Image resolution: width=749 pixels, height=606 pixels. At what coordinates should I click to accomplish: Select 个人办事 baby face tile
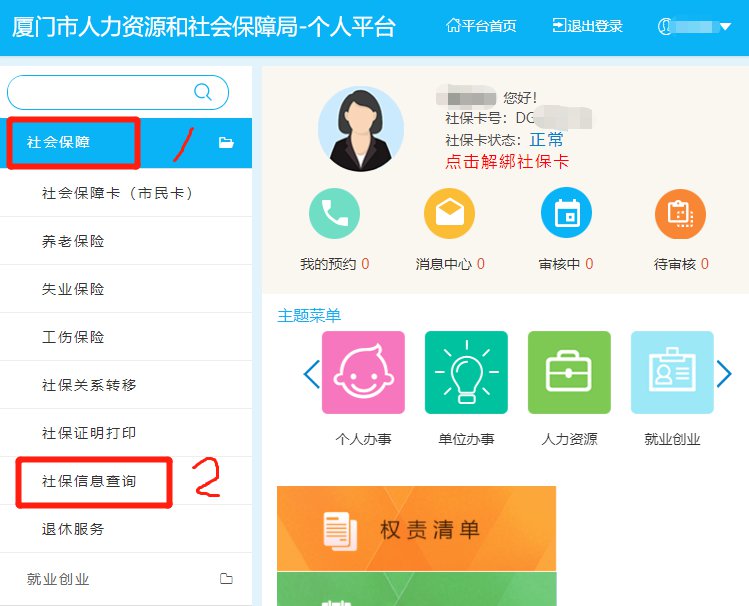coord(363,372)
